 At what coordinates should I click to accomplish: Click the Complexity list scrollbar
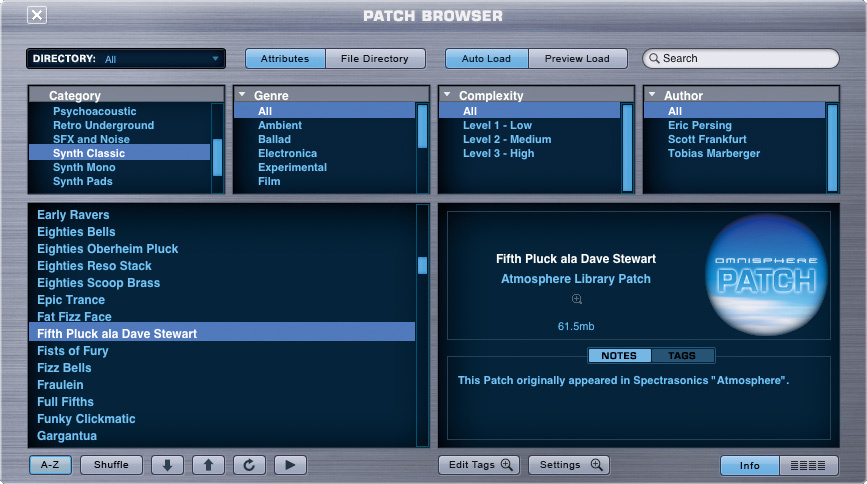pos(628,148)
